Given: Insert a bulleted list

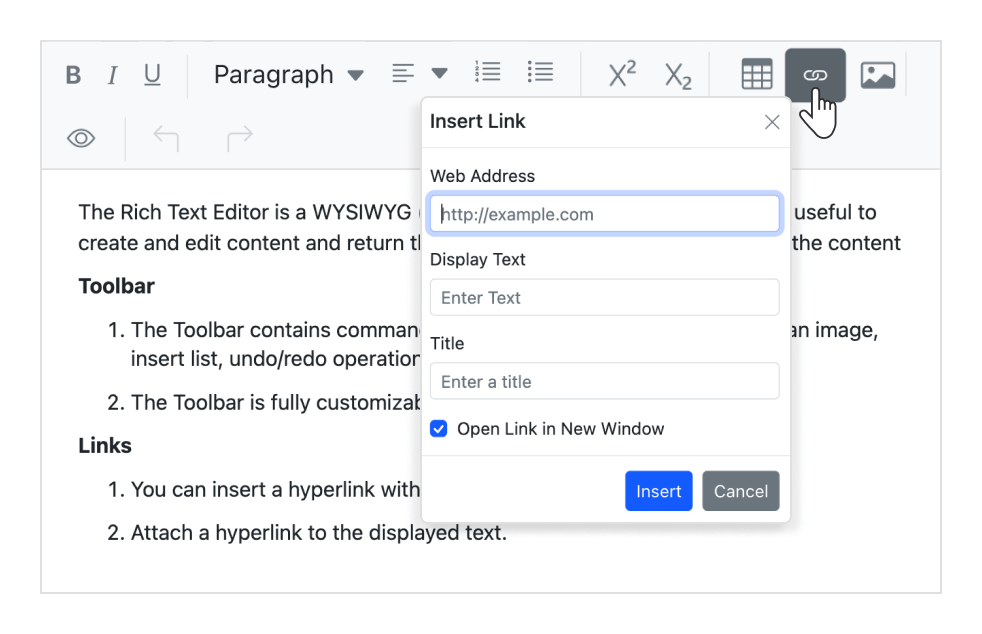Looking at the screenshot, I should [540, 72].
